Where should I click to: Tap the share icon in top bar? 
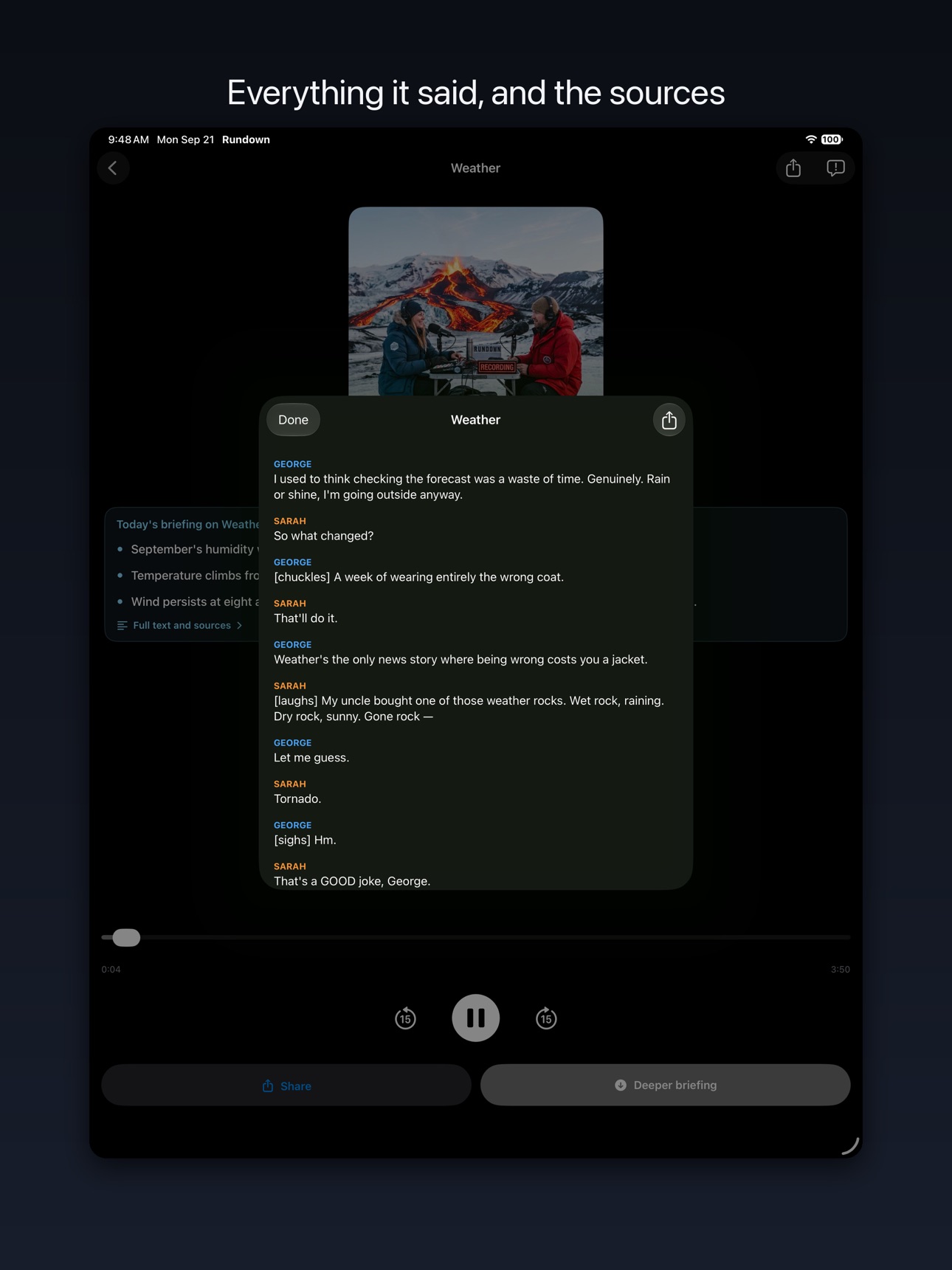pyautogui.click(x=793, y=168)
